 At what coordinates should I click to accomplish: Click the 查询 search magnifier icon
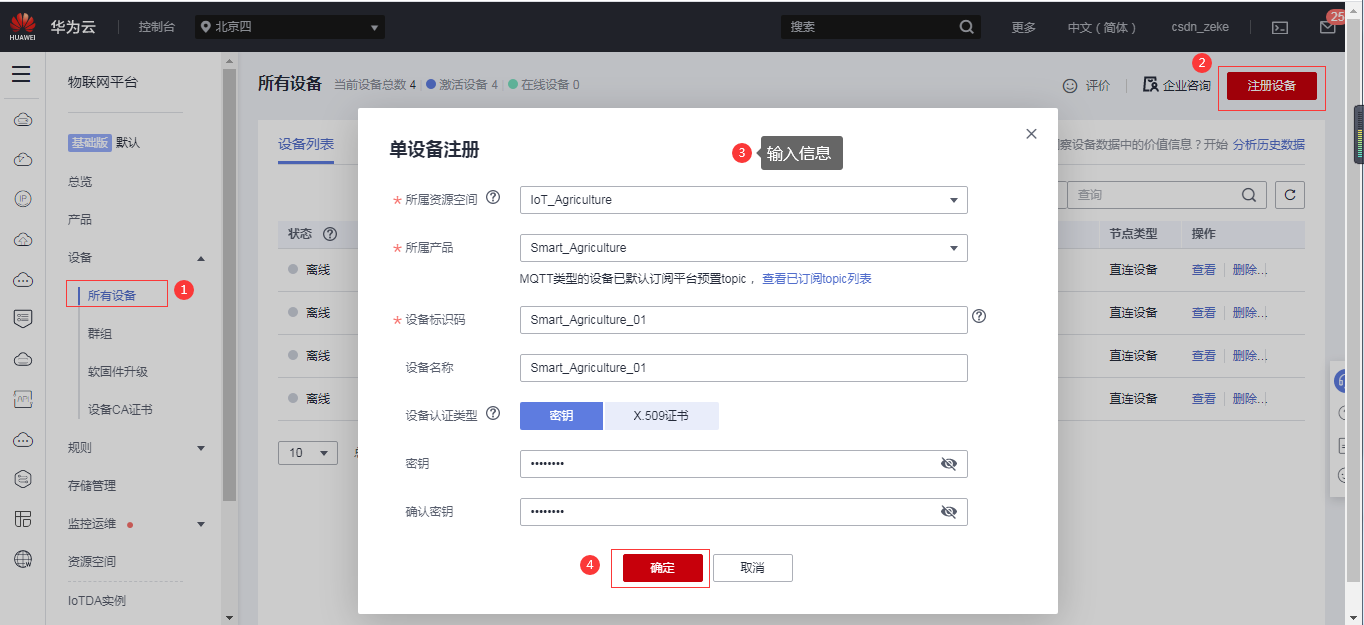pyautogui.click(x=1249, y=195)
